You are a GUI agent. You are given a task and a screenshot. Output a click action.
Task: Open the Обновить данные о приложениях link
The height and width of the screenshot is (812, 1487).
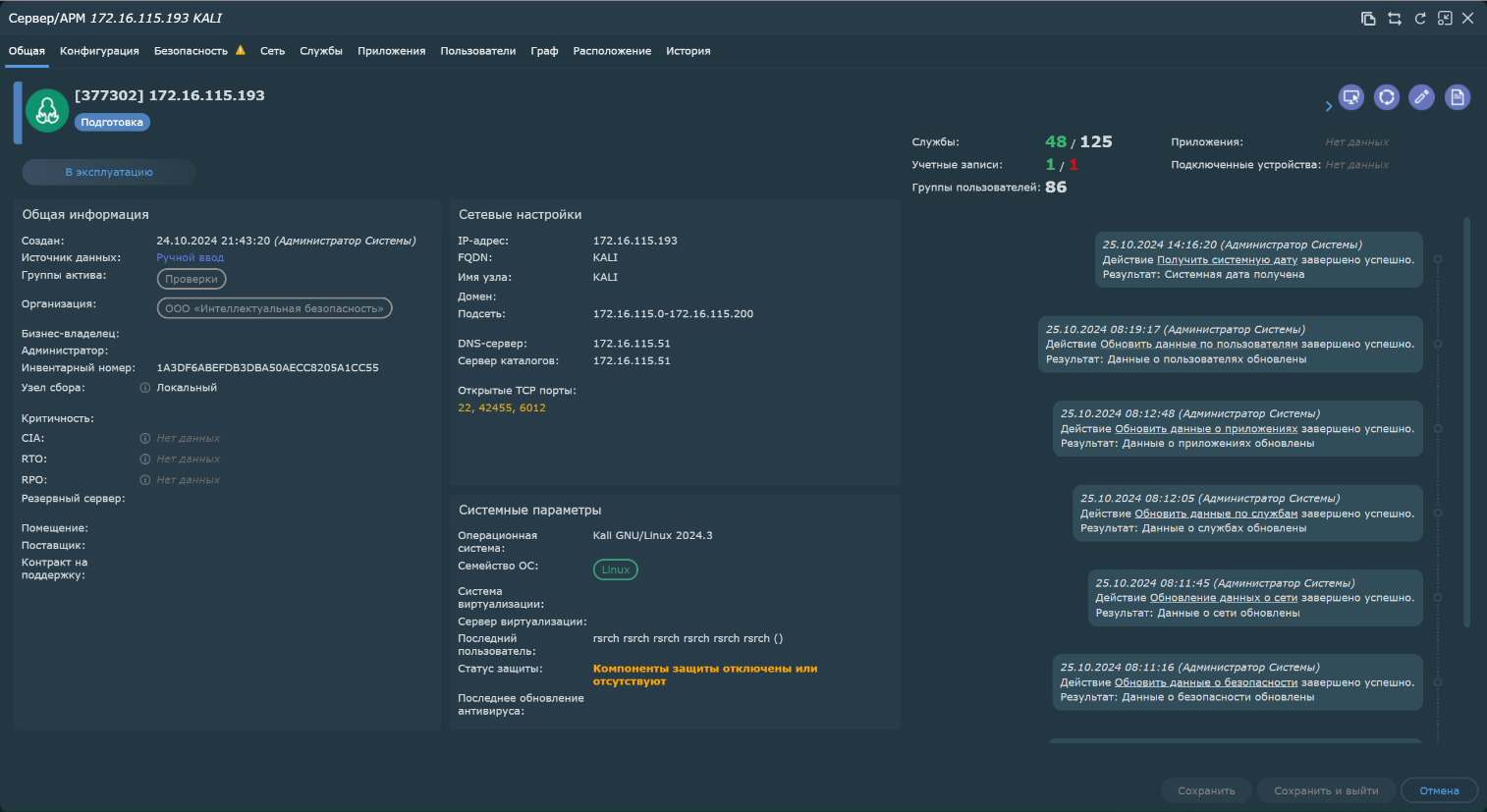coord(1206,429)
